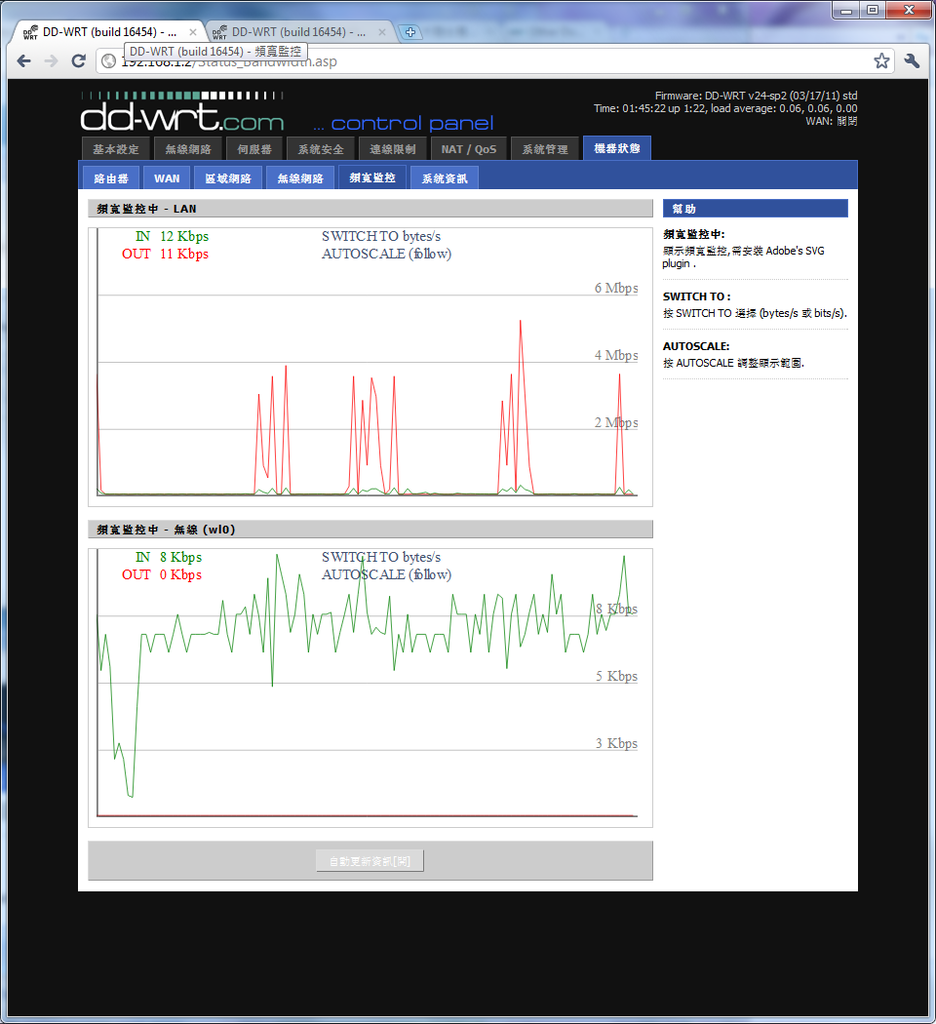Open the 系統安全 main tab
936x1024 pixels.
[321, 149]
